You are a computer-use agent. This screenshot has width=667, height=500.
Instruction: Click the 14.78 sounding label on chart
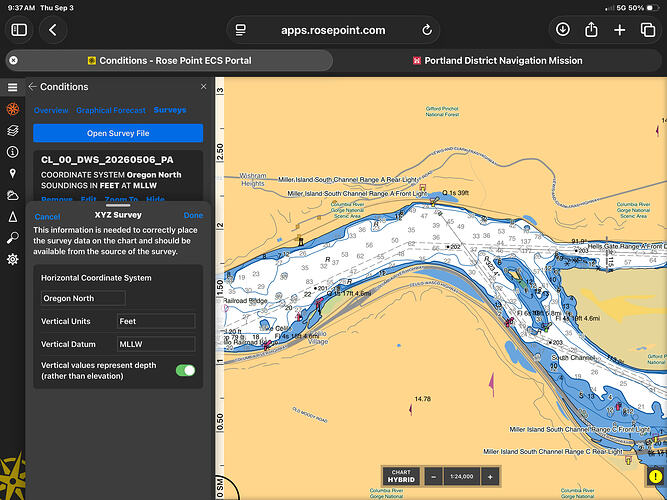pos(422,399)
